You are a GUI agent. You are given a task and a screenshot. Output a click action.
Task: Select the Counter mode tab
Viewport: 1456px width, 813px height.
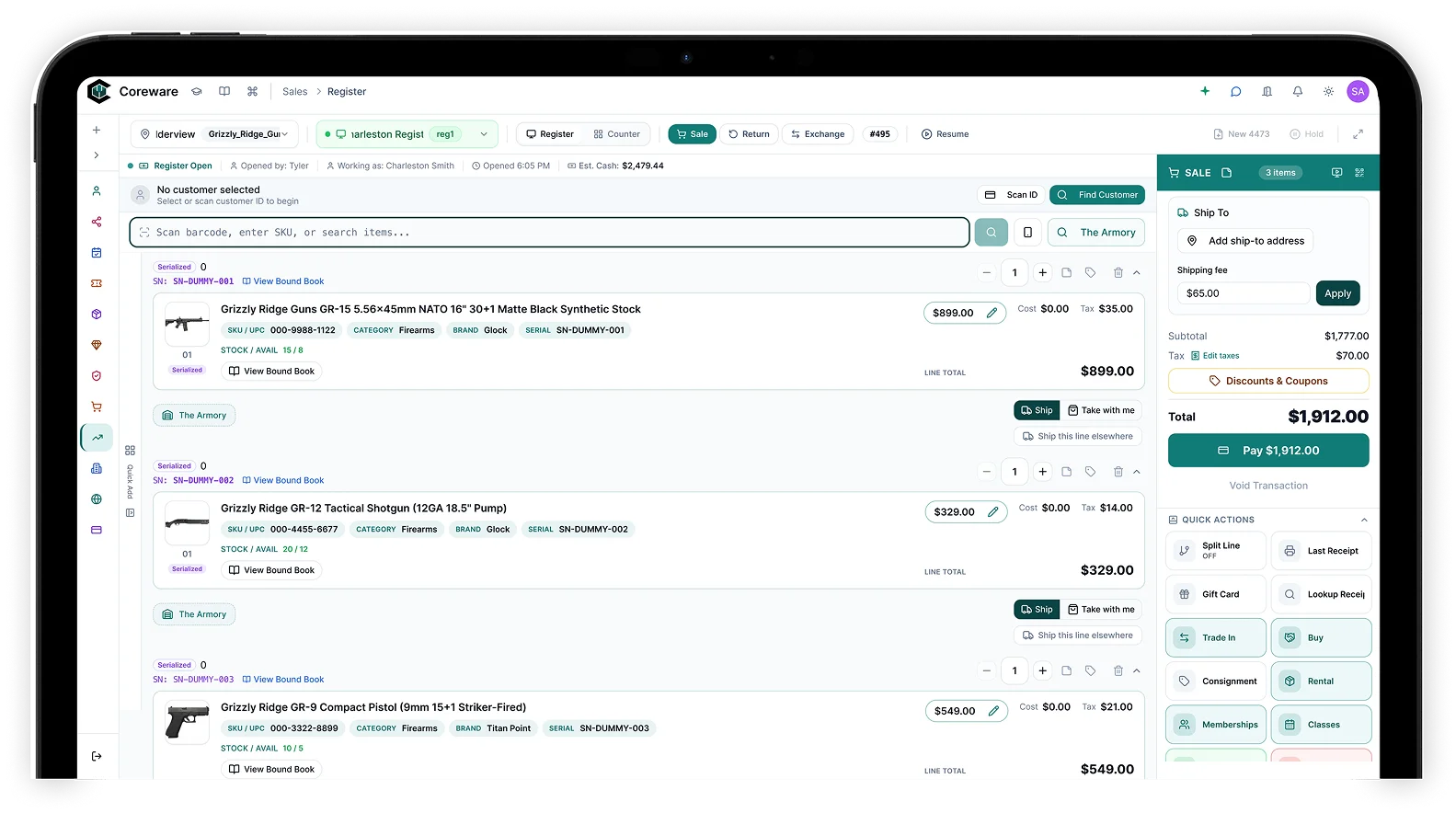616,134
